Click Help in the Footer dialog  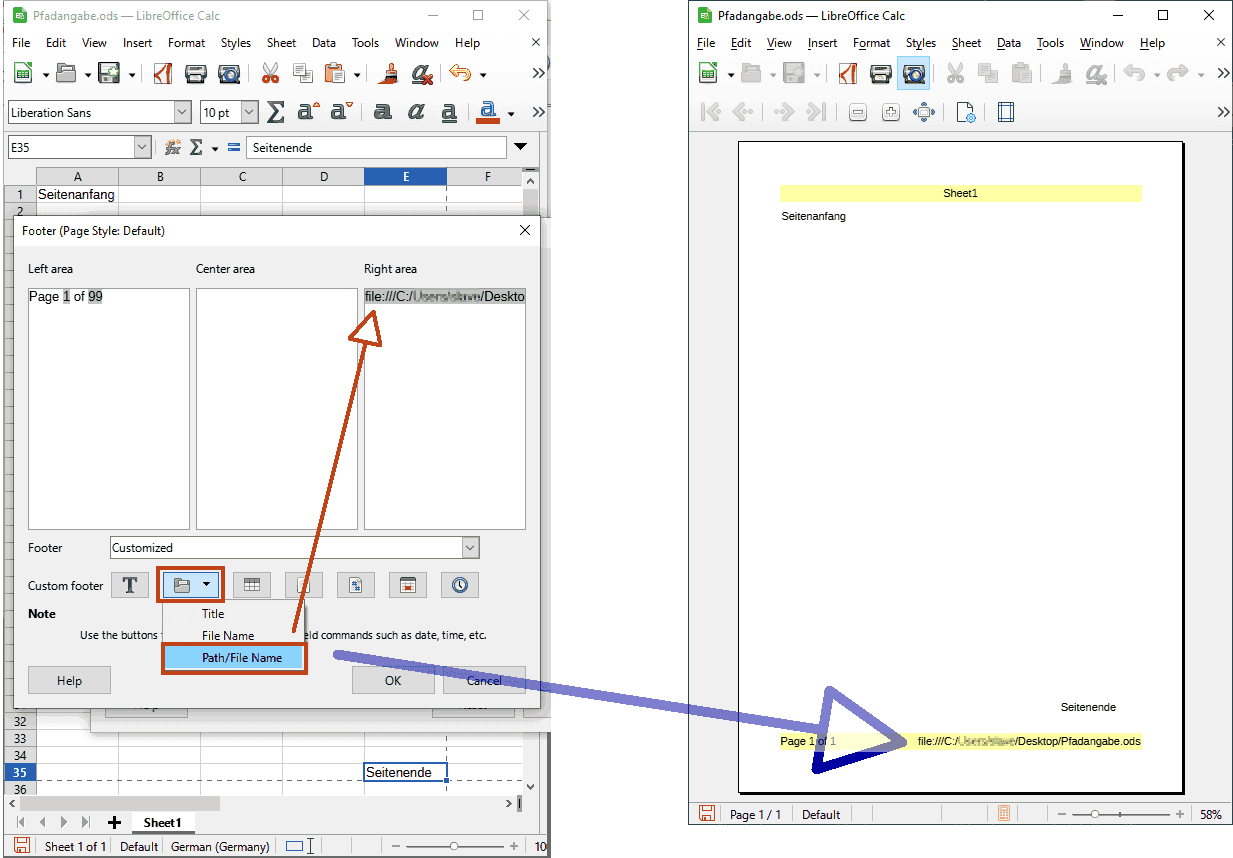click(x=69, y=680)
